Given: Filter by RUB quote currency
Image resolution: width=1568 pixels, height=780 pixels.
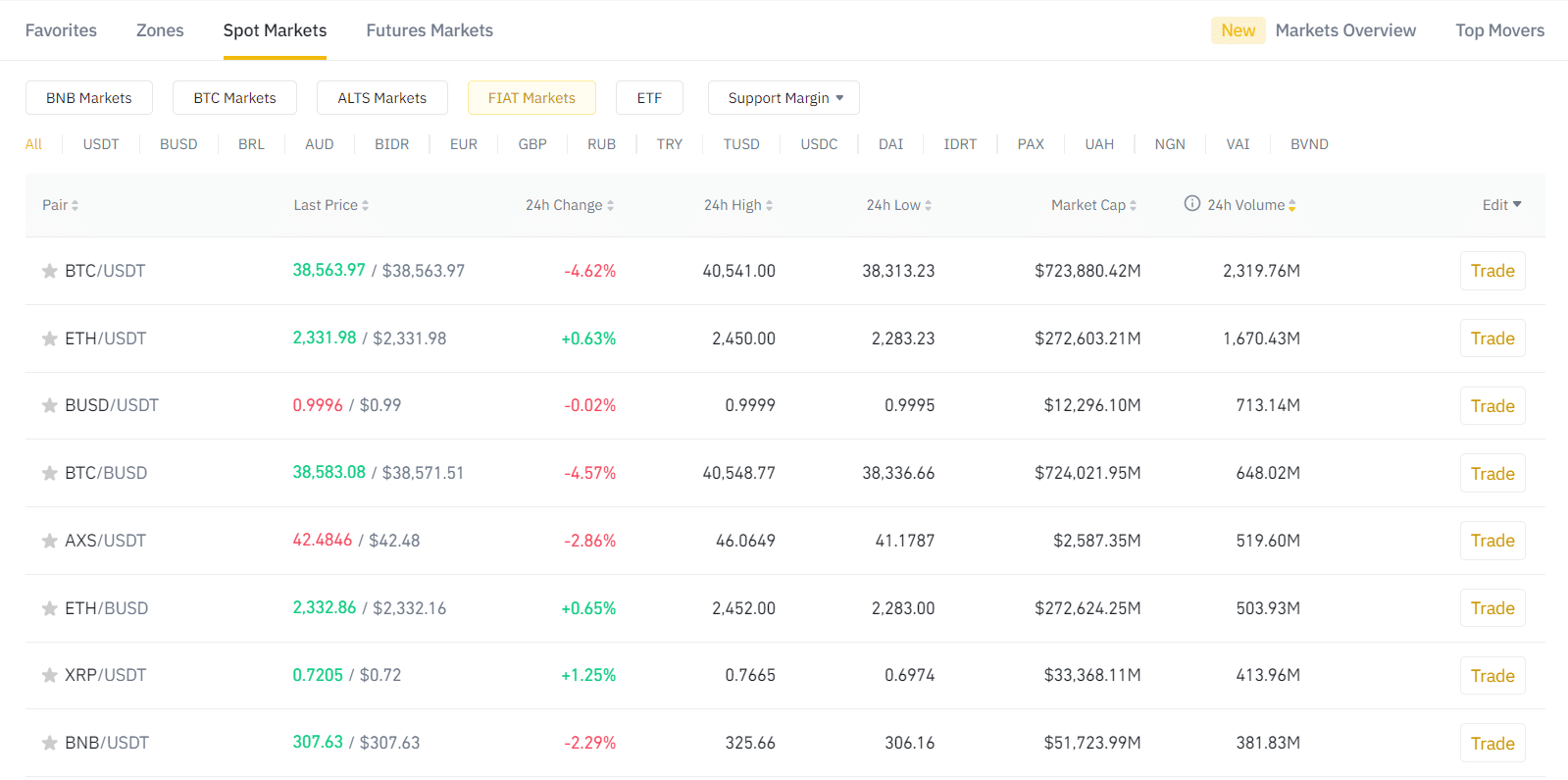Looking at the screenshot, I should click(602, 144).
